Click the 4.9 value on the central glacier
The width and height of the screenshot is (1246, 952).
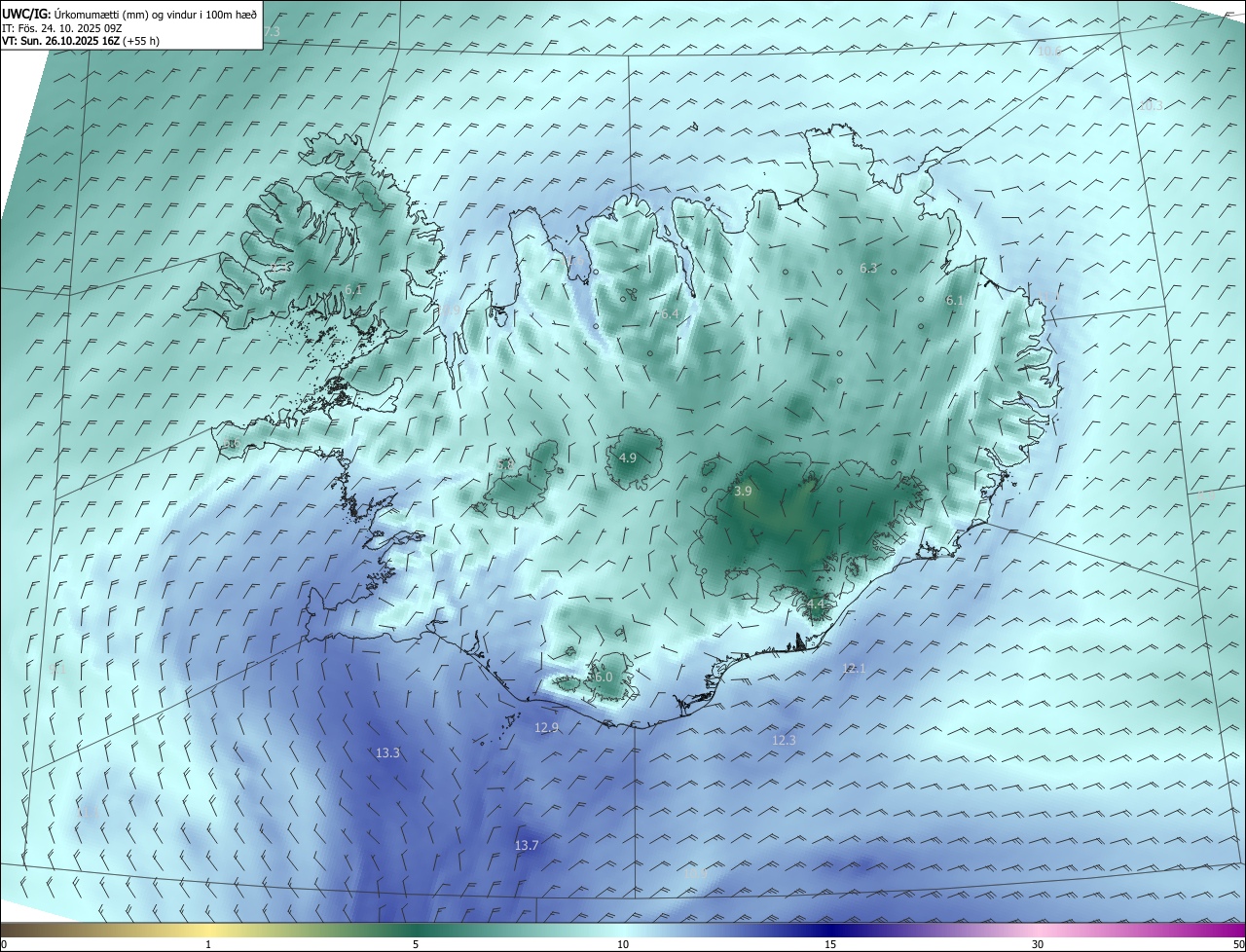coord(628,458)
